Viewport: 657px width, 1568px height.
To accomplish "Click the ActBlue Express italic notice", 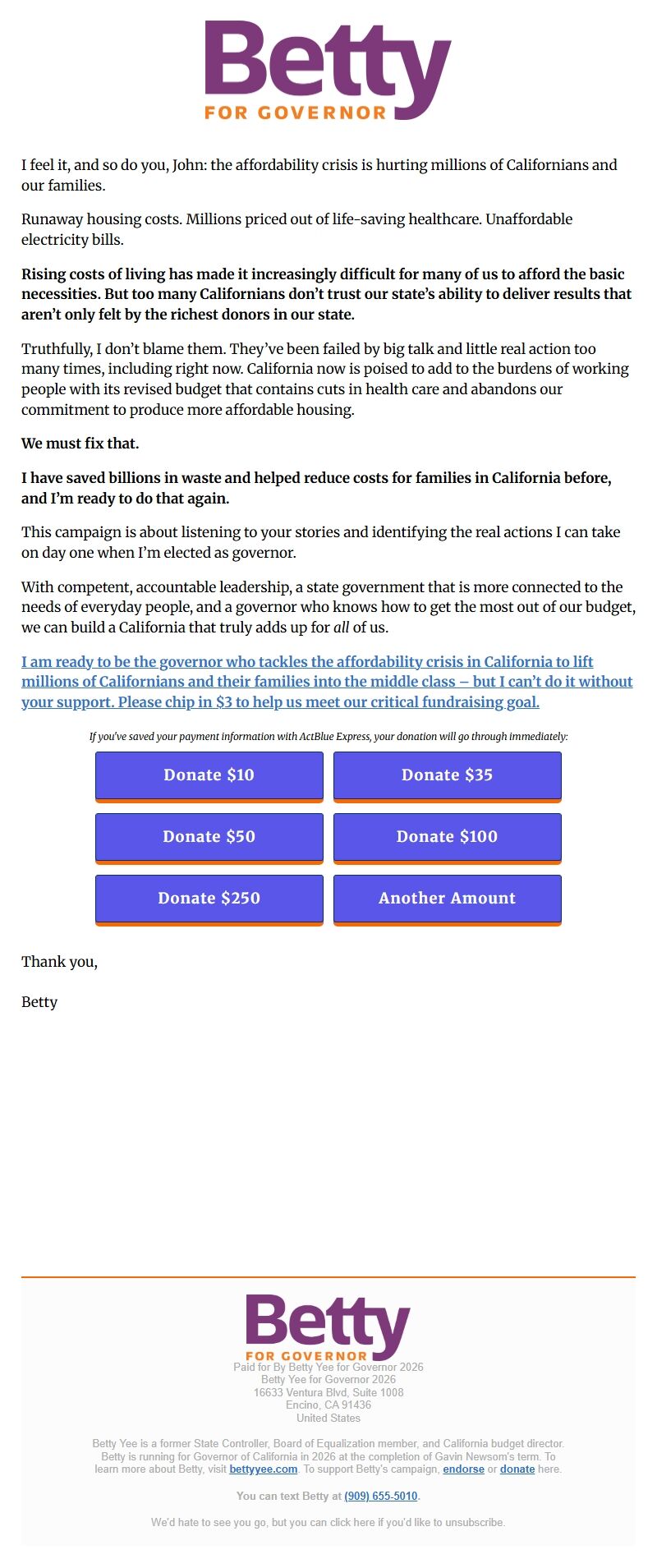I will click(328, 736).
